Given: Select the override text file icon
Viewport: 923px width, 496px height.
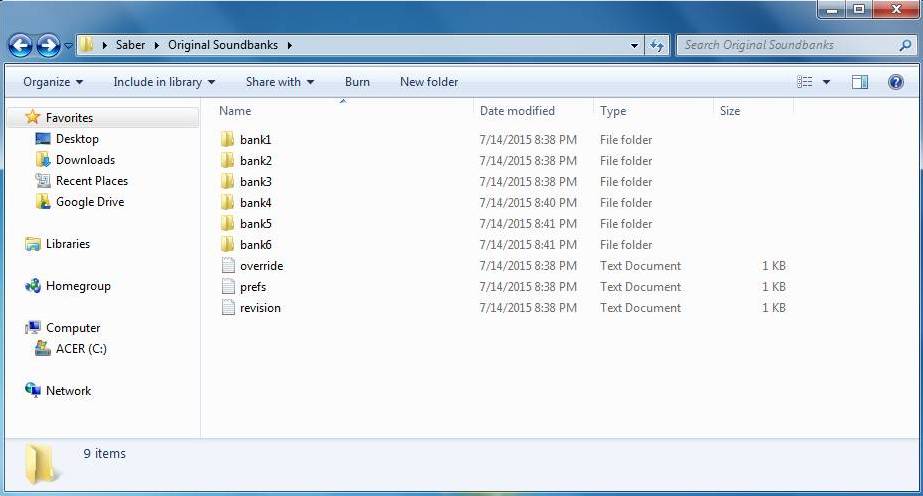Looking at the screenshot, I should [228, 265].
